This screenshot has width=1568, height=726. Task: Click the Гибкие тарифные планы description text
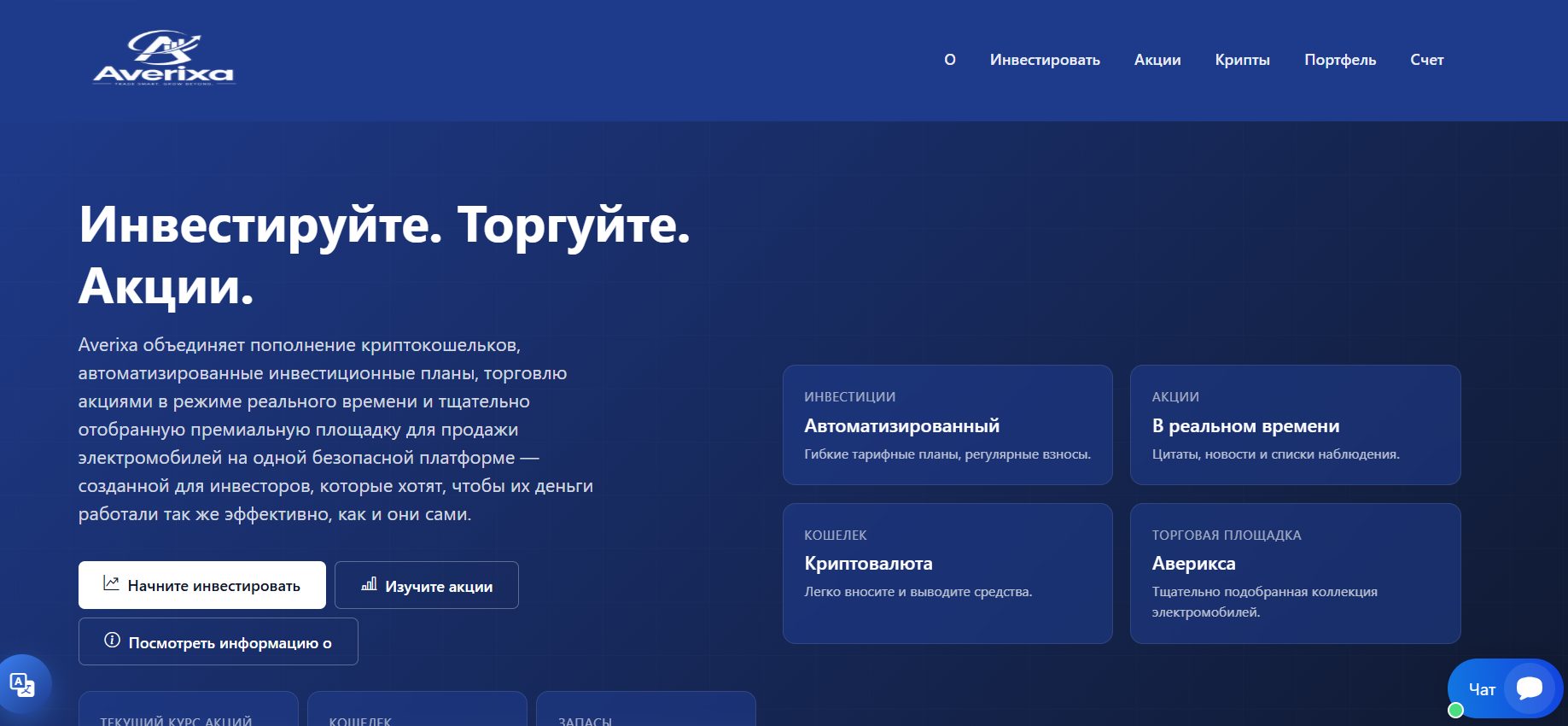click(947, 454)
